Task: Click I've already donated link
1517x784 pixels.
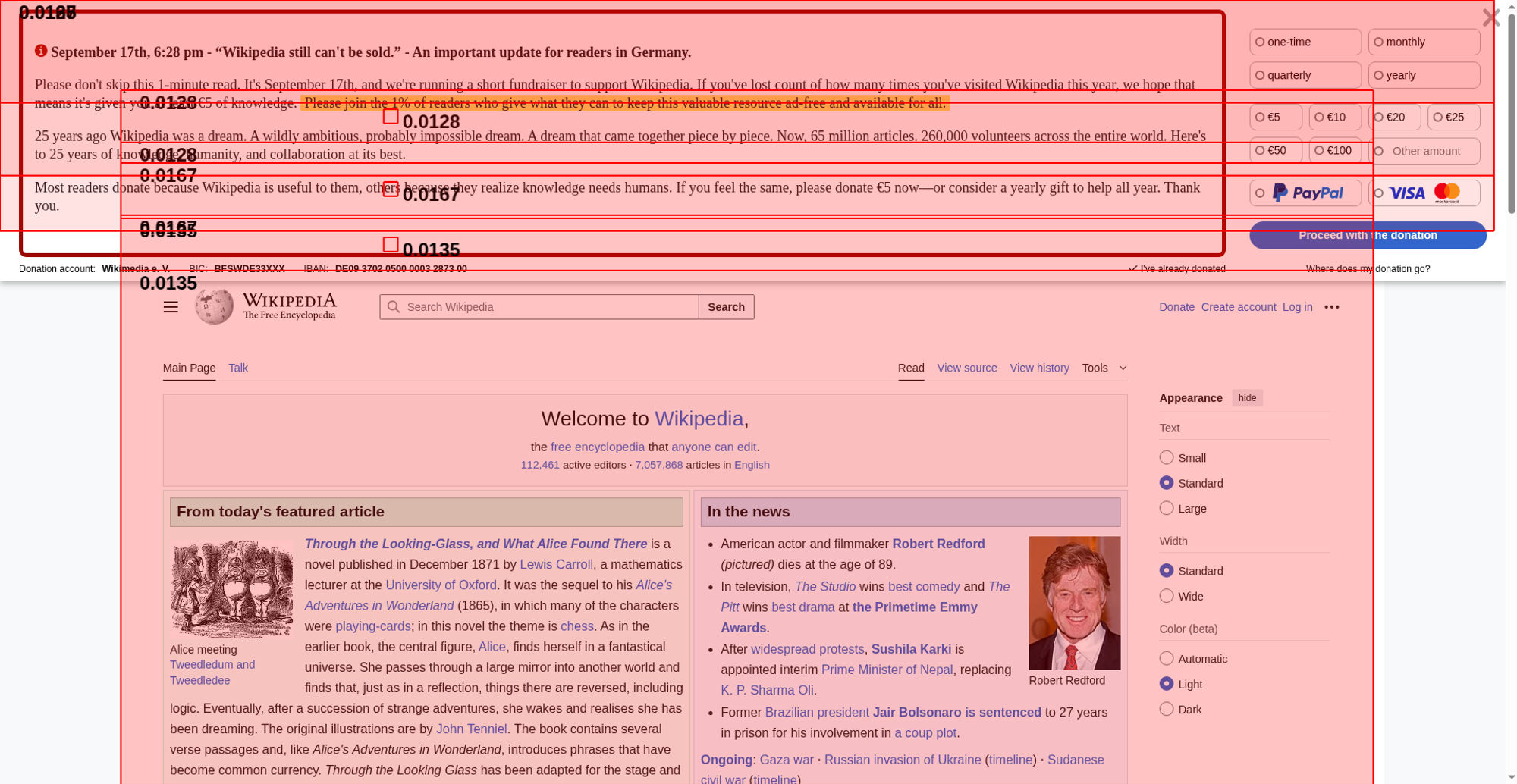Action: coord(1176,269)
